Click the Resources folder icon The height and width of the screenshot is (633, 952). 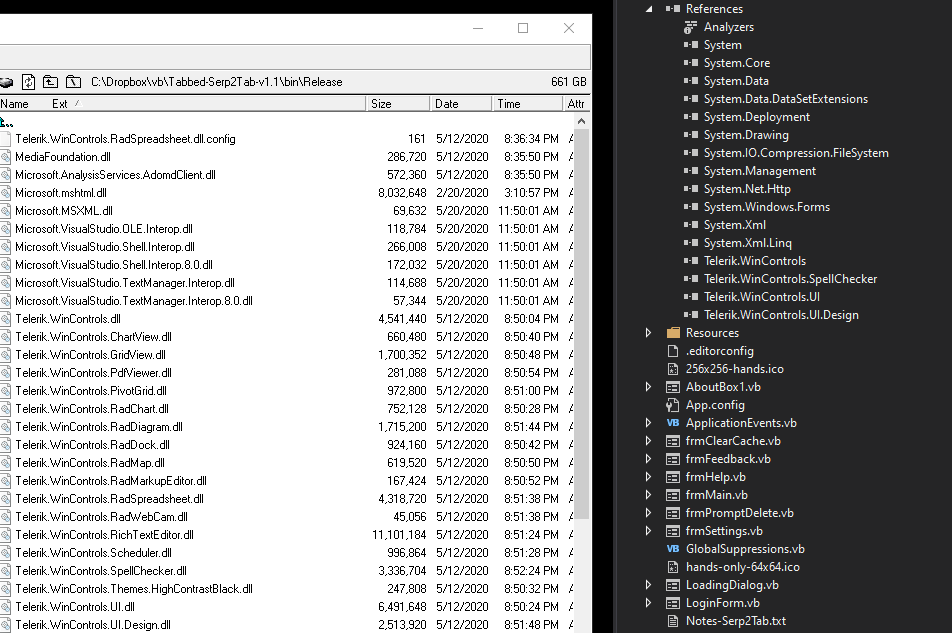[673, 333]
